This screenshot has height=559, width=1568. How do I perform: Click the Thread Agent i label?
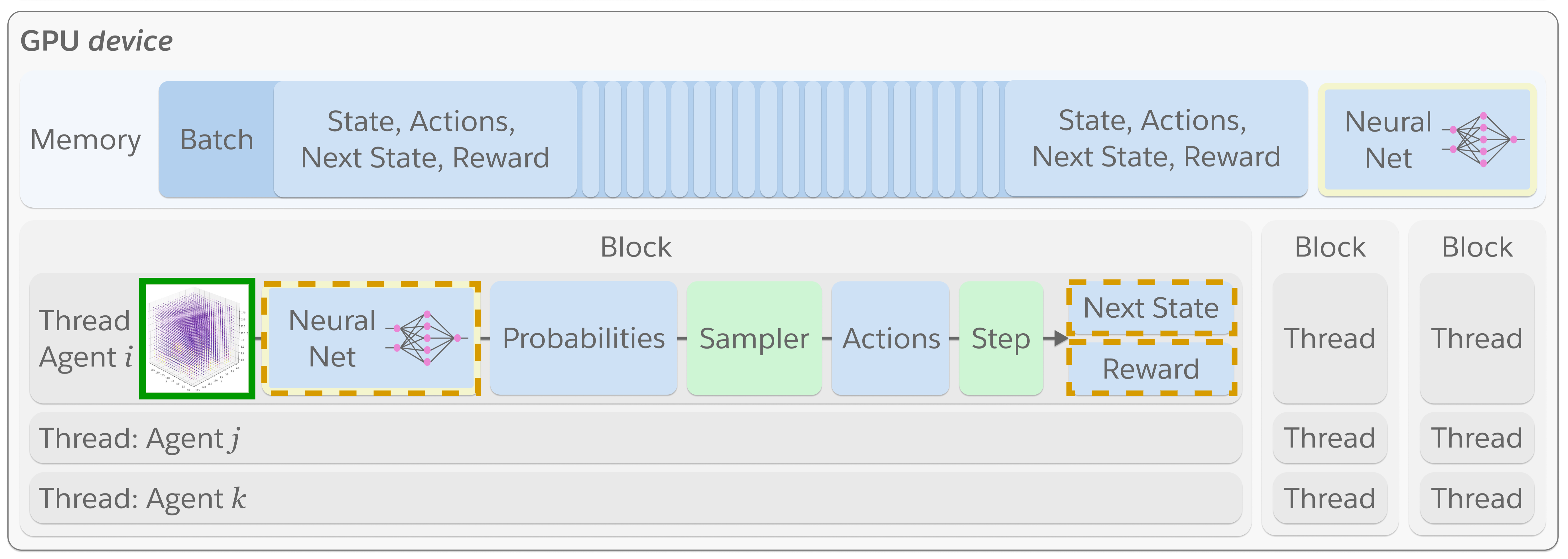[85, 338]
